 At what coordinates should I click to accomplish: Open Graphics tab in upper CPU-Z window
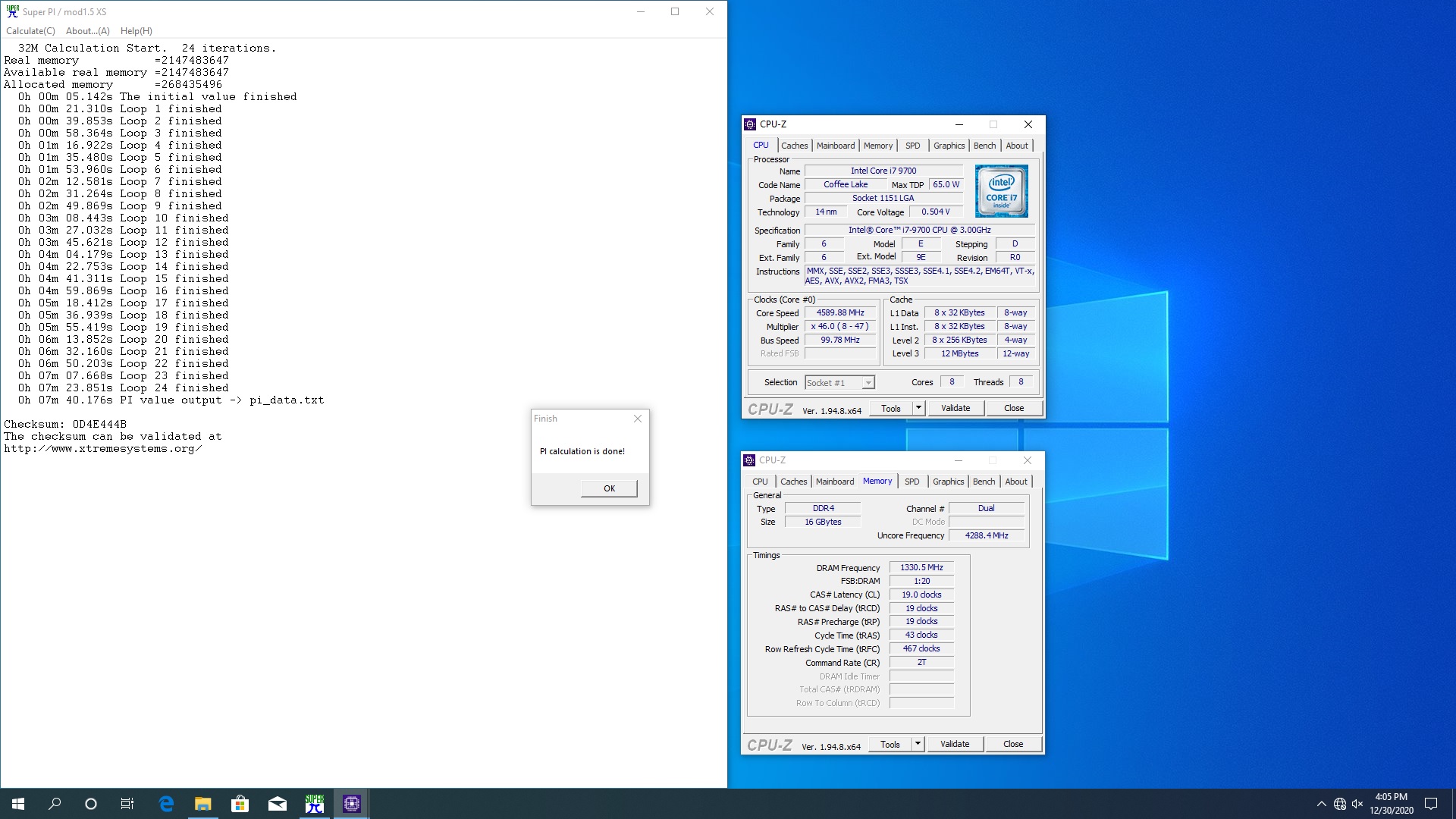point(949,146)
